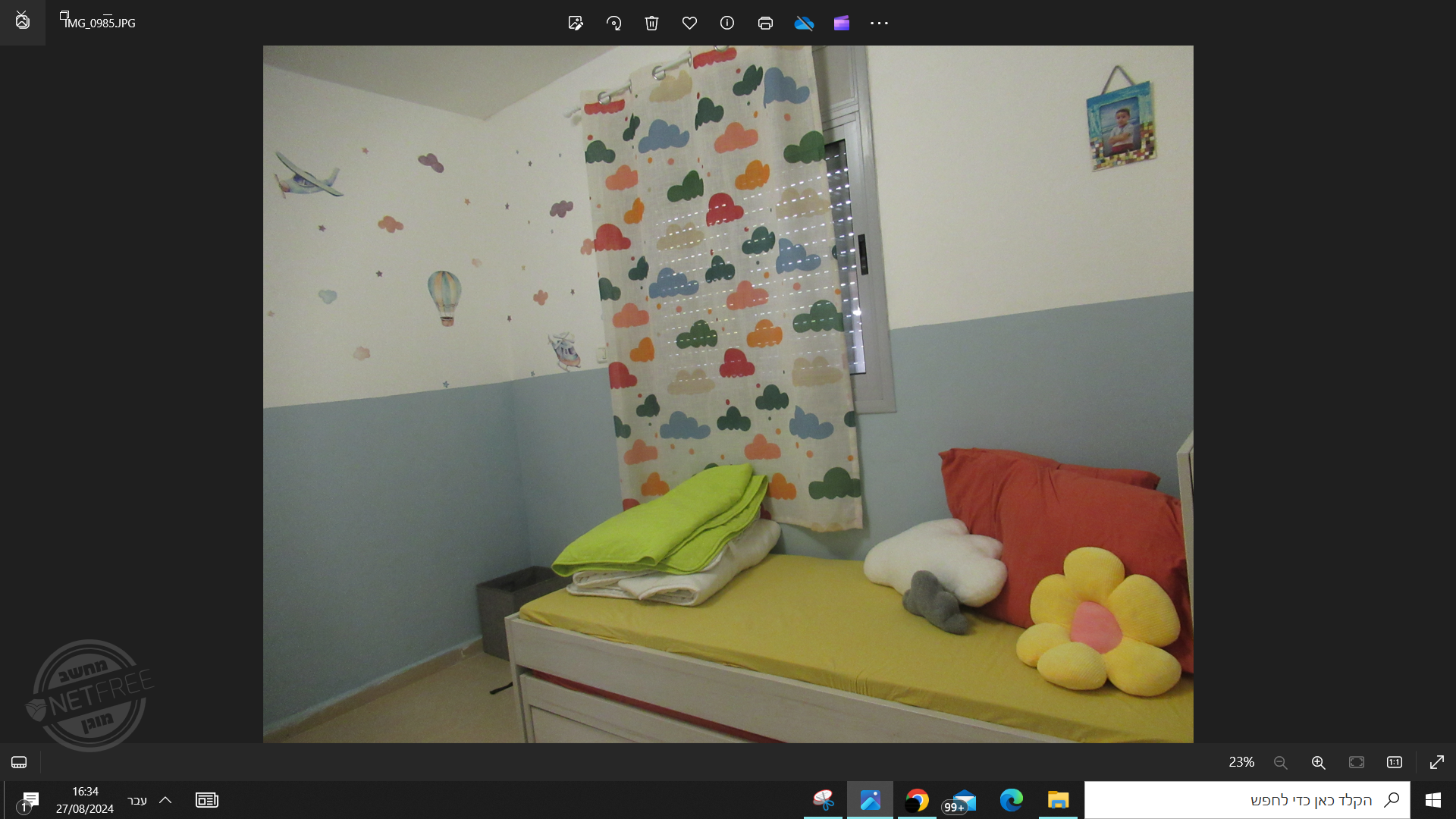Viewport: 1456px width, 819px height.
Task: Mark IMG_0985.JPG as favorite with heart
Action: pos(689,23)
